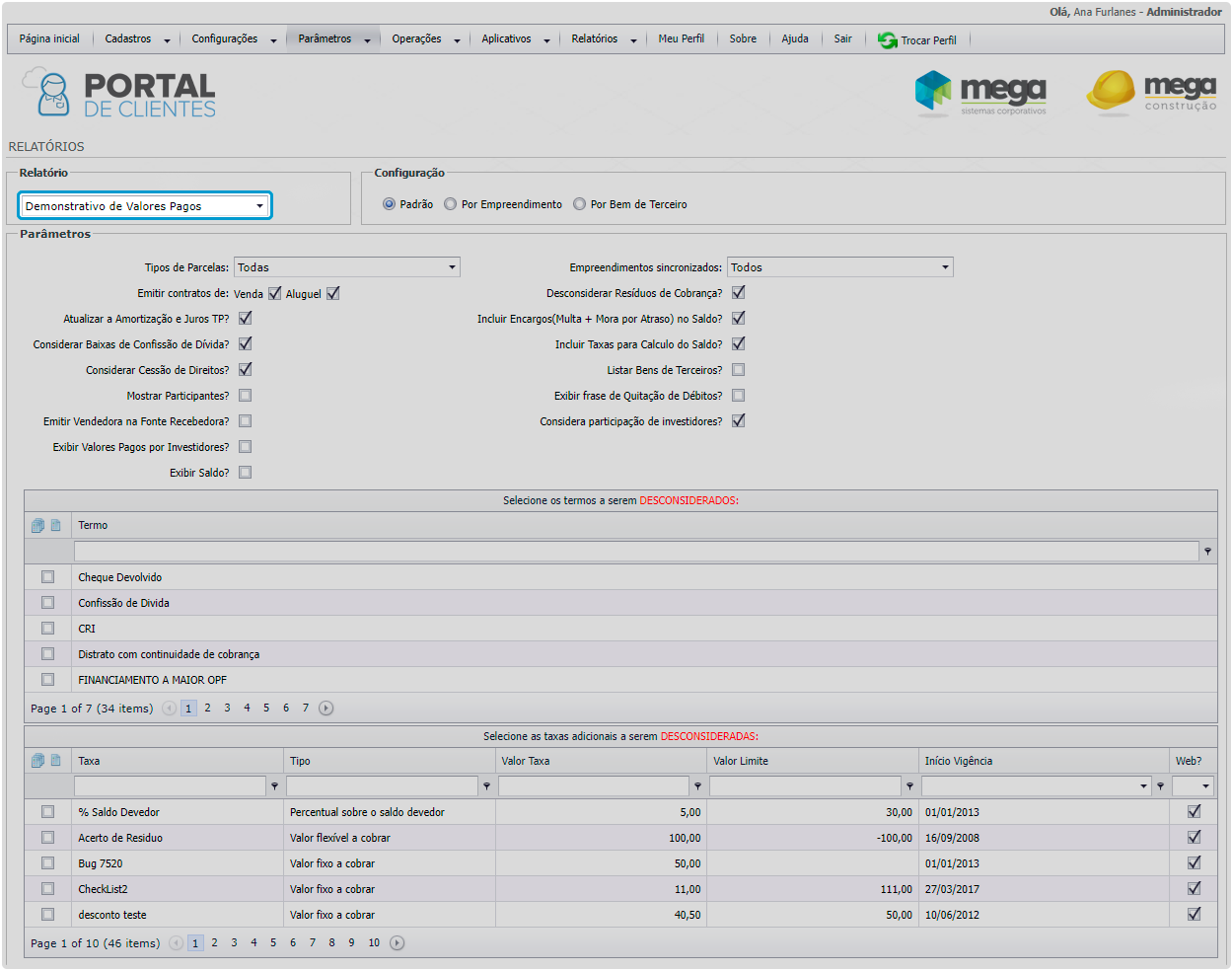Check the Cheque Devolvido row checkbox
This screenshot has height=971, width=1232.
[x=47, y=577]
